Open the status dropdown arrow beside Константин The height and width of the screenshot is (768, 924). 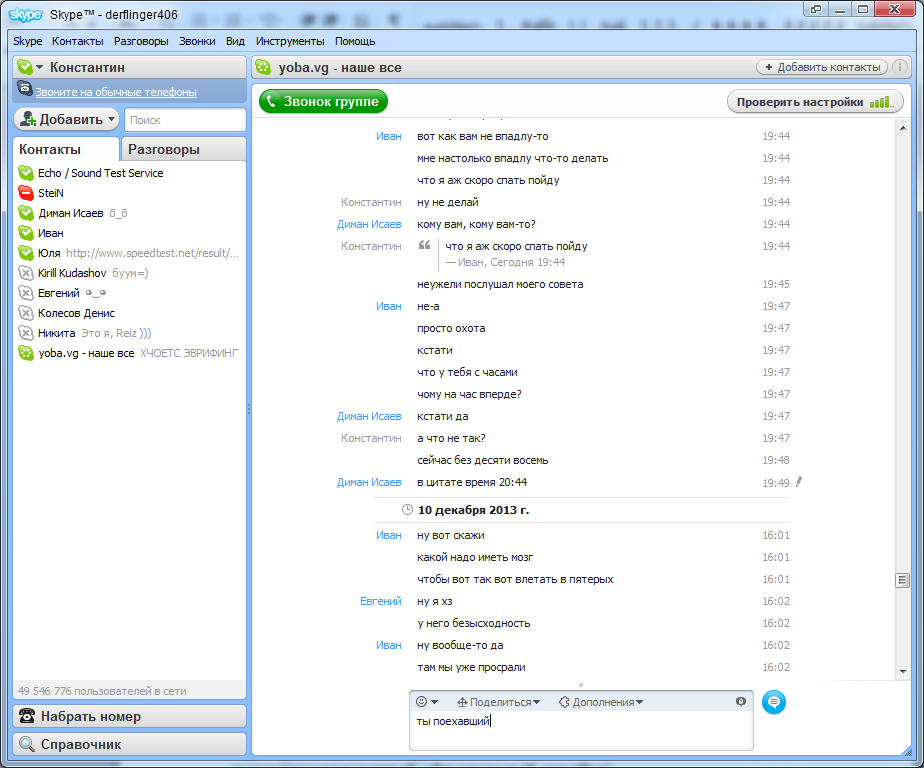(39, 67)
